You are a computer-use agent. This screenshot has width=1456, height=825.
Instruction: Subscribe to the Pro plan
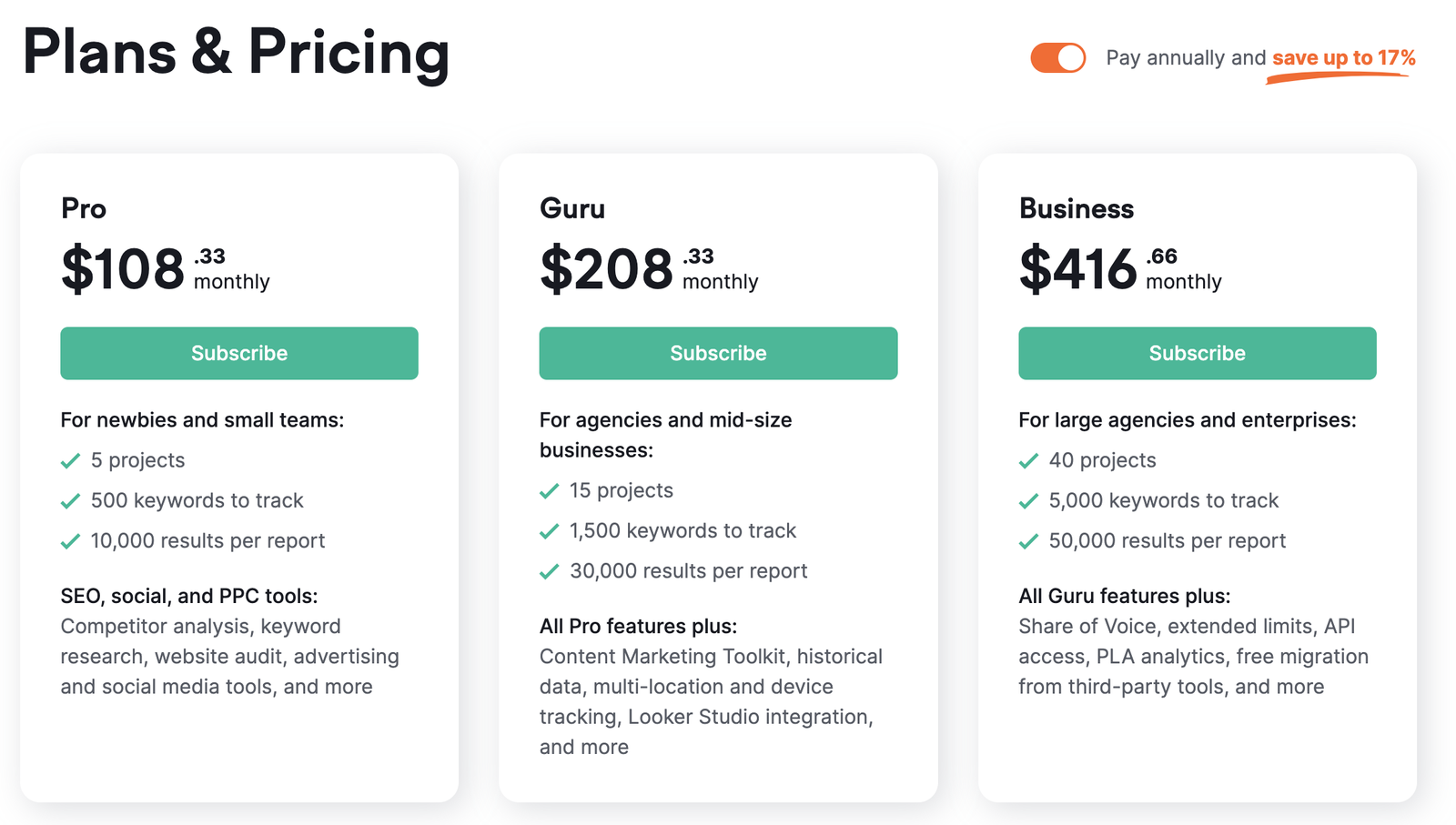239,353
